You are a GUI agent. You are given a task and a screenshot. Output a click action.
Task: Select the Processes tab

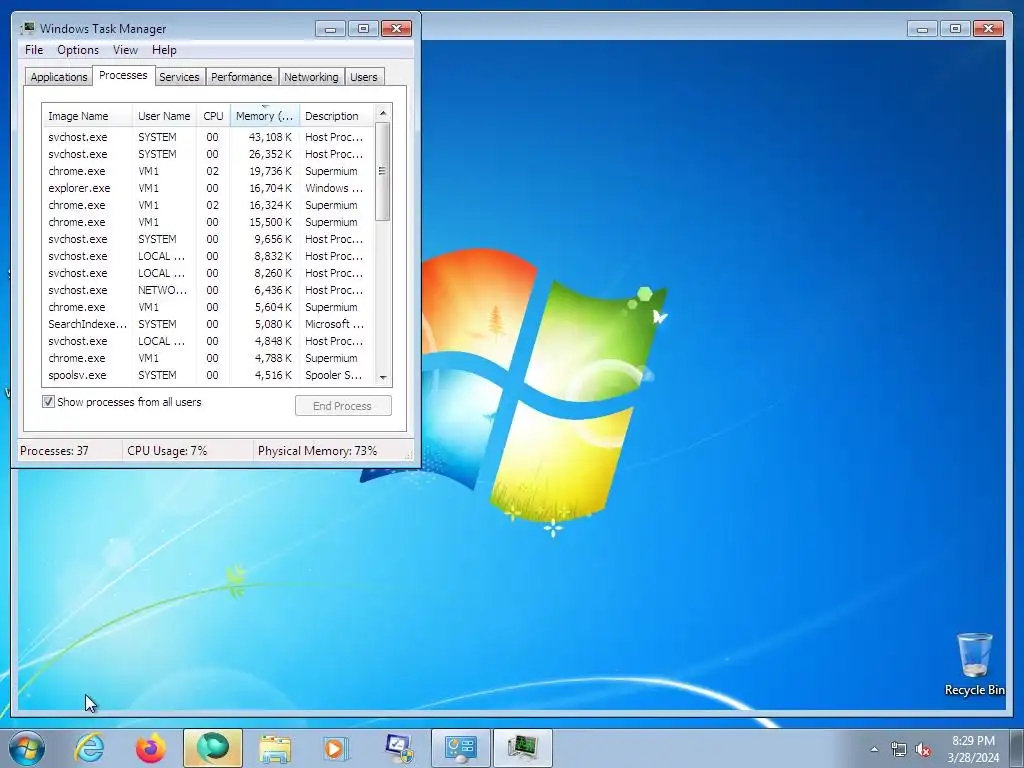point(123,75)
